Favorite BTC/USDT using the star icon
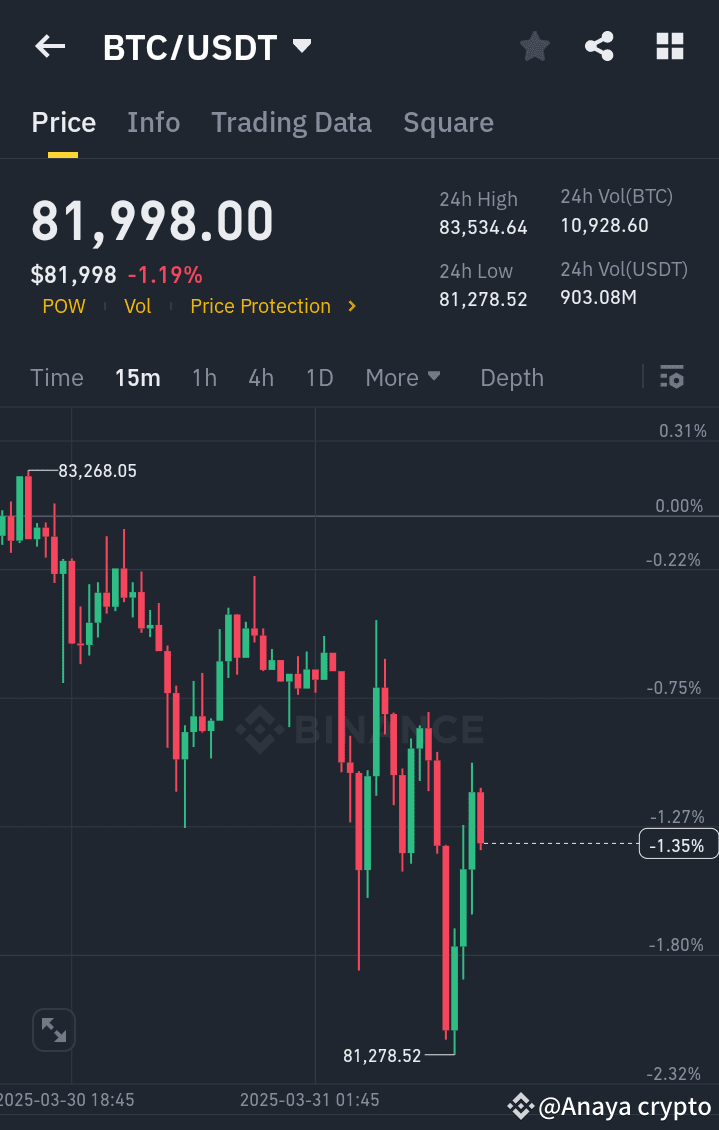Image resolution: width=719 pixels, height=1130 pixels. pyautogui.click(x=534, y=46)
